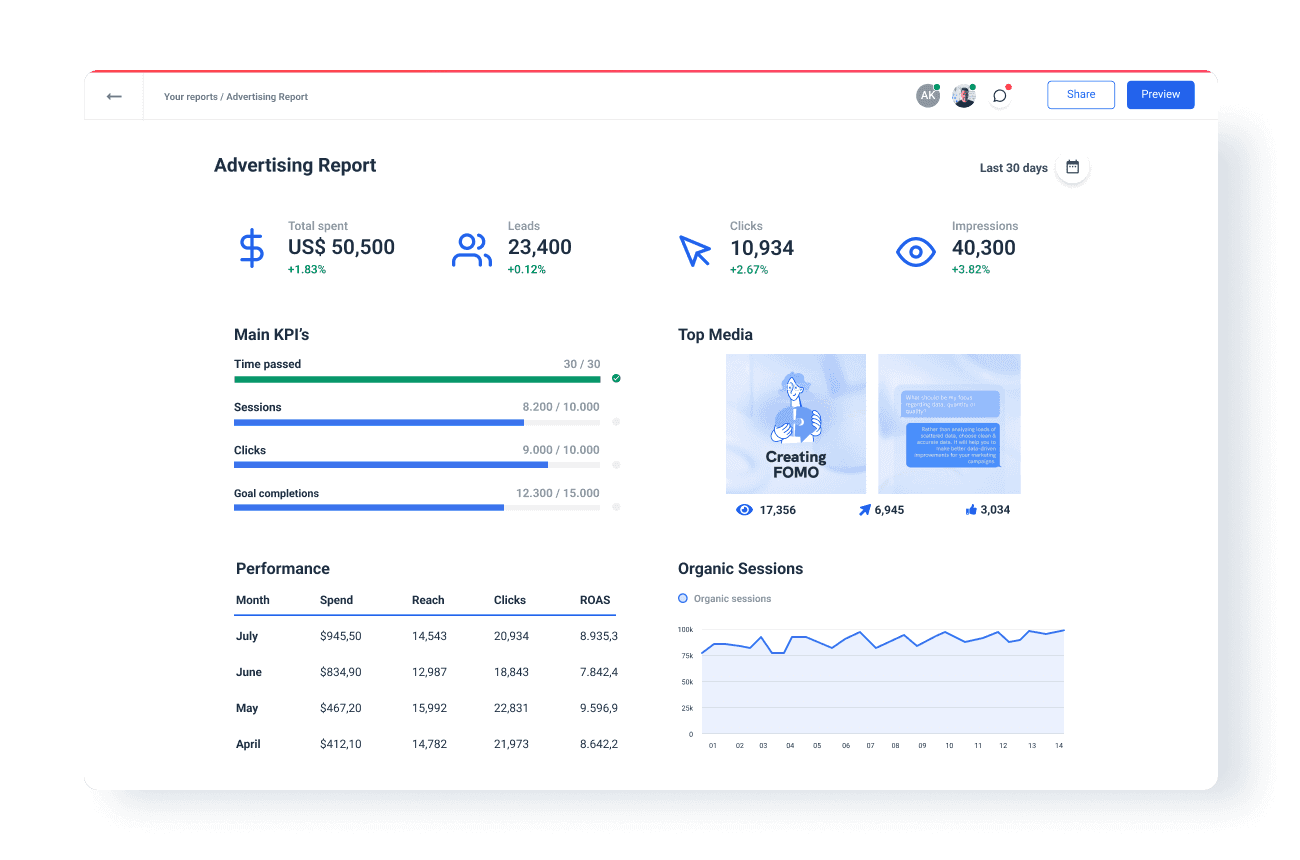Click the AK avatar with green presence dot
This screenshot has height=860, width=1300.
click(x=927, y=95)
